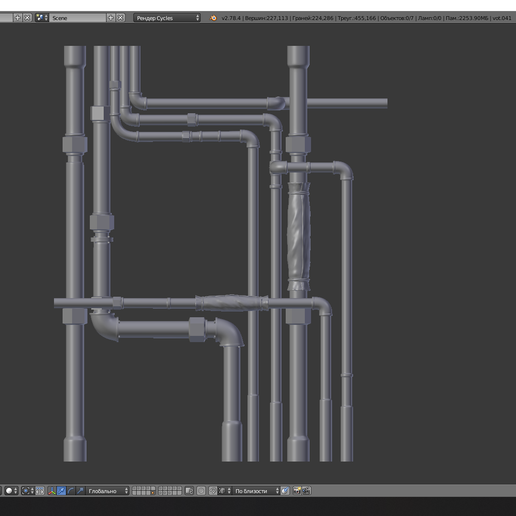The height and width of the screenshot is (516, 516).
Task: Open viewport shading mode selector
Action: 11,491
